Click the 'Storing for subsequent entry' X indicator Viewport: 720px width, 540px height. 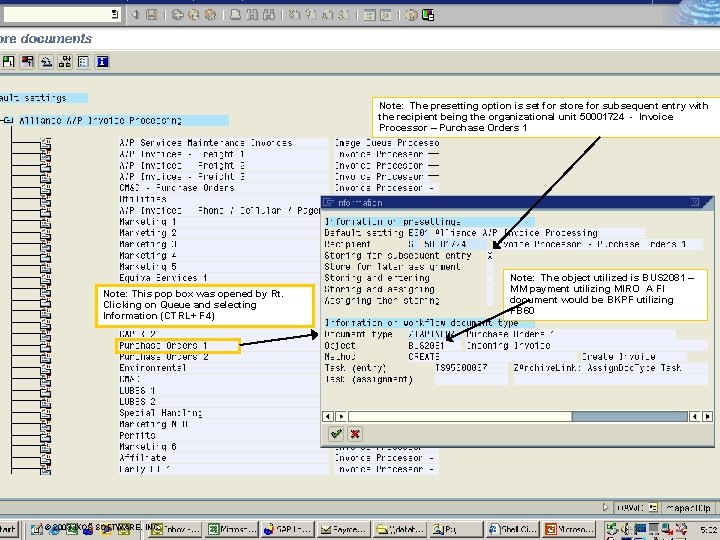tap(490, 256)
